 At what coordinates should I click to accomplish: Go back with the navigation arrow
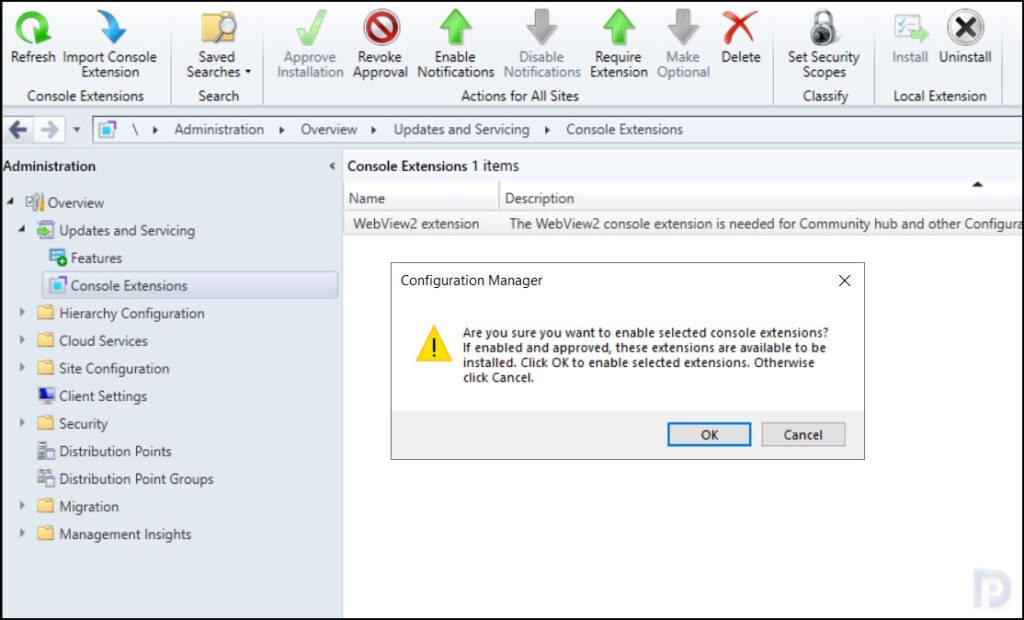[x=18, y=129]
